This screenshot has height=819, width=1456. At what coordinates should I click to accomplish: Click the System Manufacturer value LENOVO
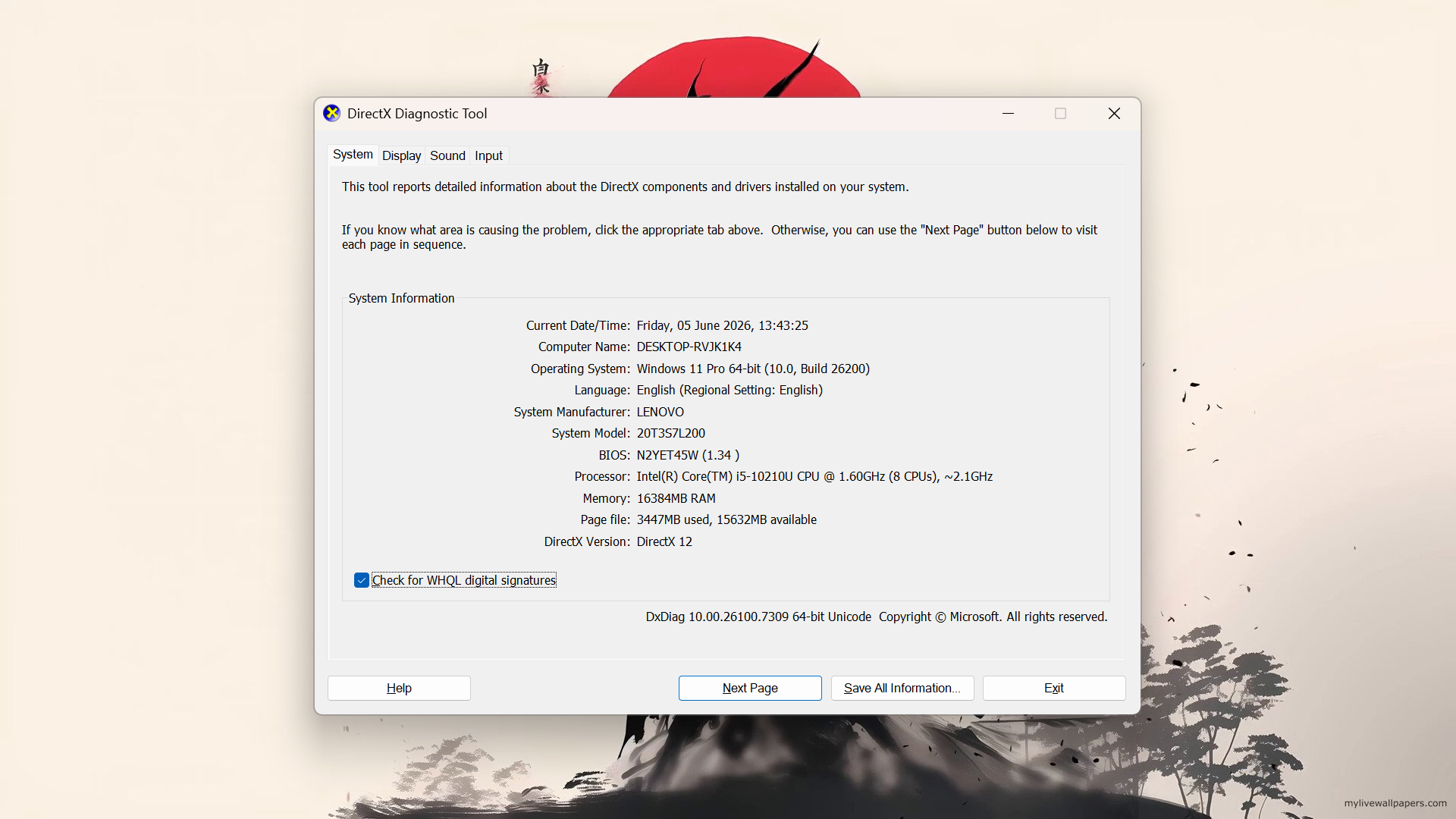click(x=660, y=412)
